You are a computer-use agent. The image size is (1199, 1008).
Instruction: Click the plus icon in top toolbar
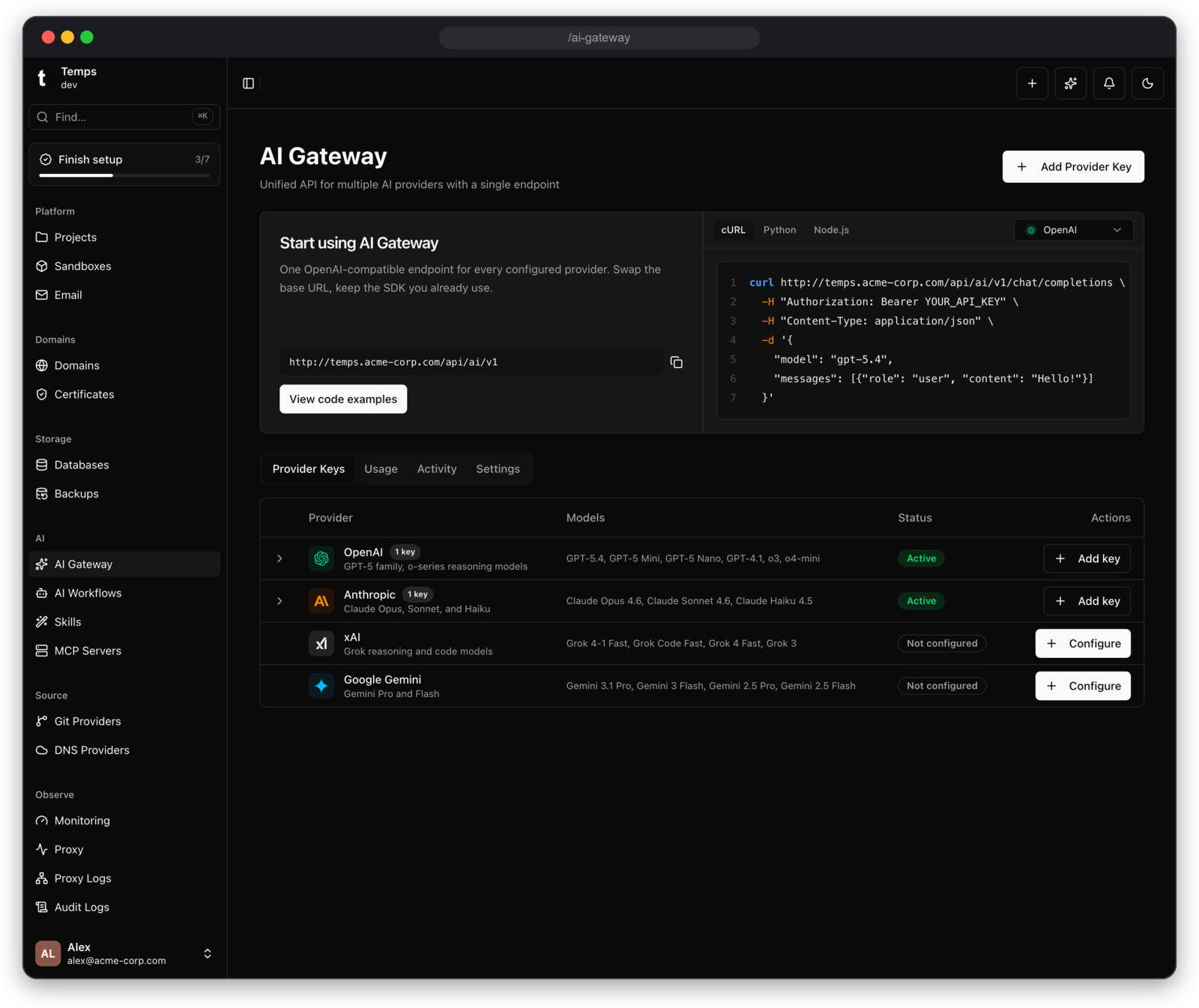[x=1032, y=83]
